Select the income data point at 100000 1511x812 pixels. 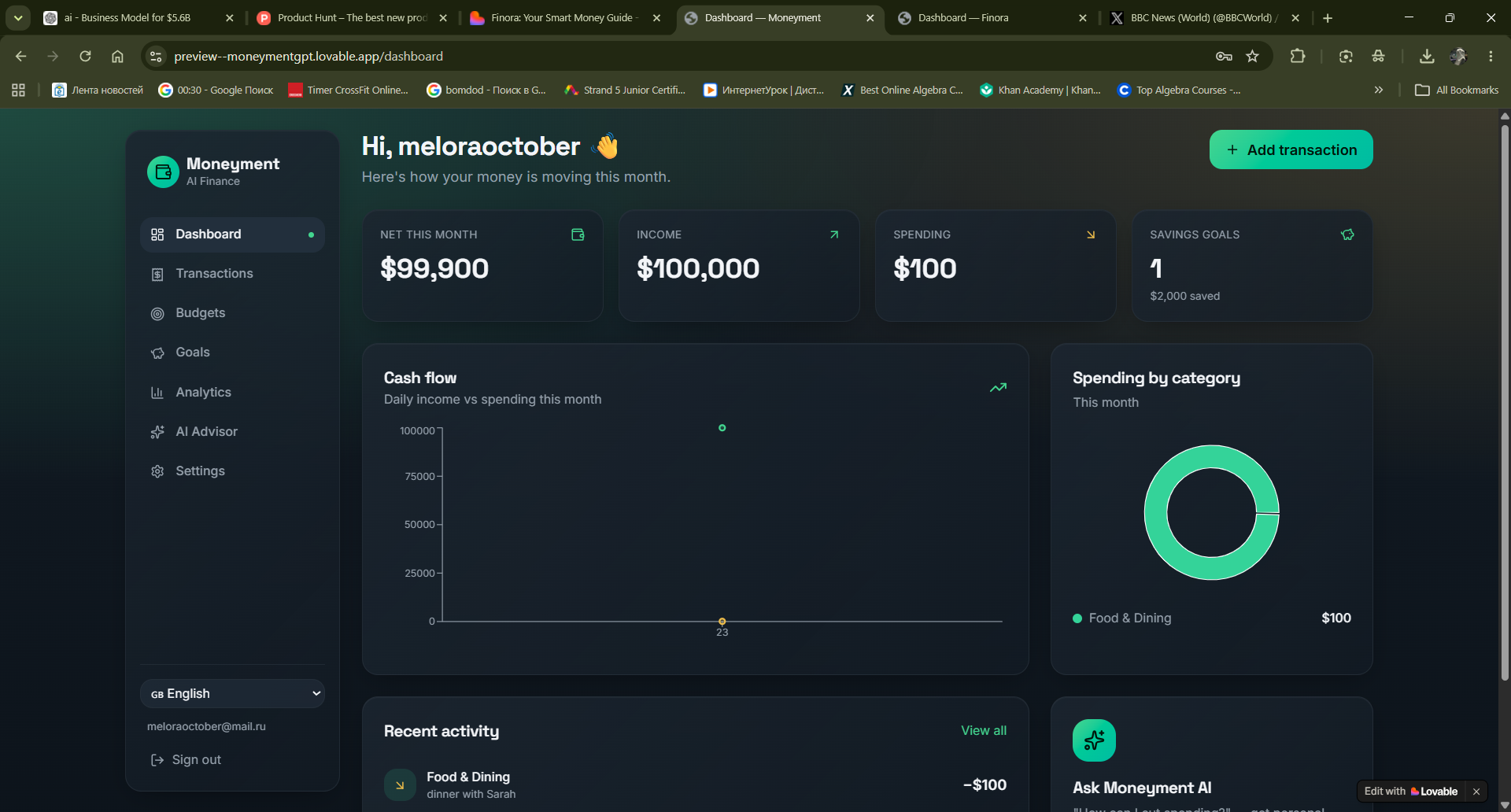pos(722,428)
